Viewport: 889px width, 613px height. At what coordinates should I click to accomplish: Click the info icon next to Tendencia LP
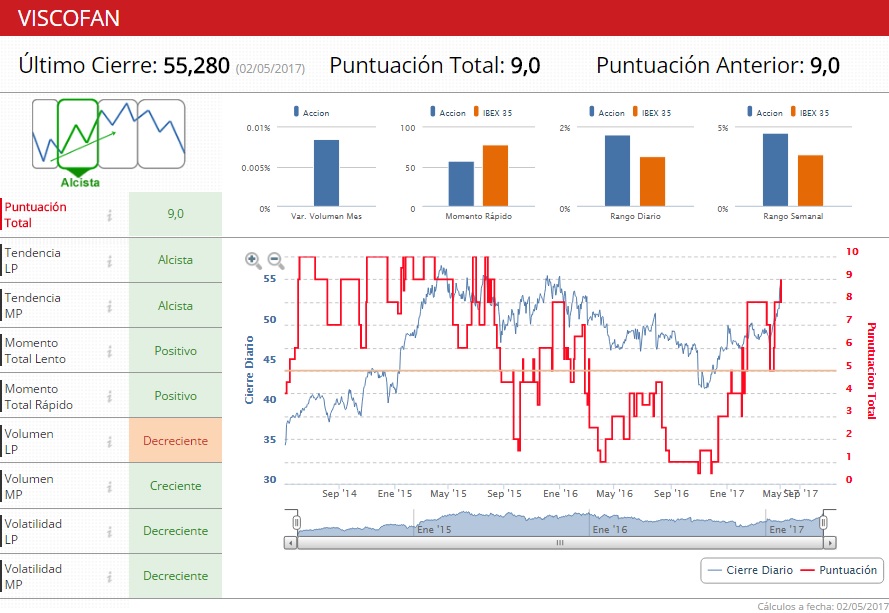110,259
